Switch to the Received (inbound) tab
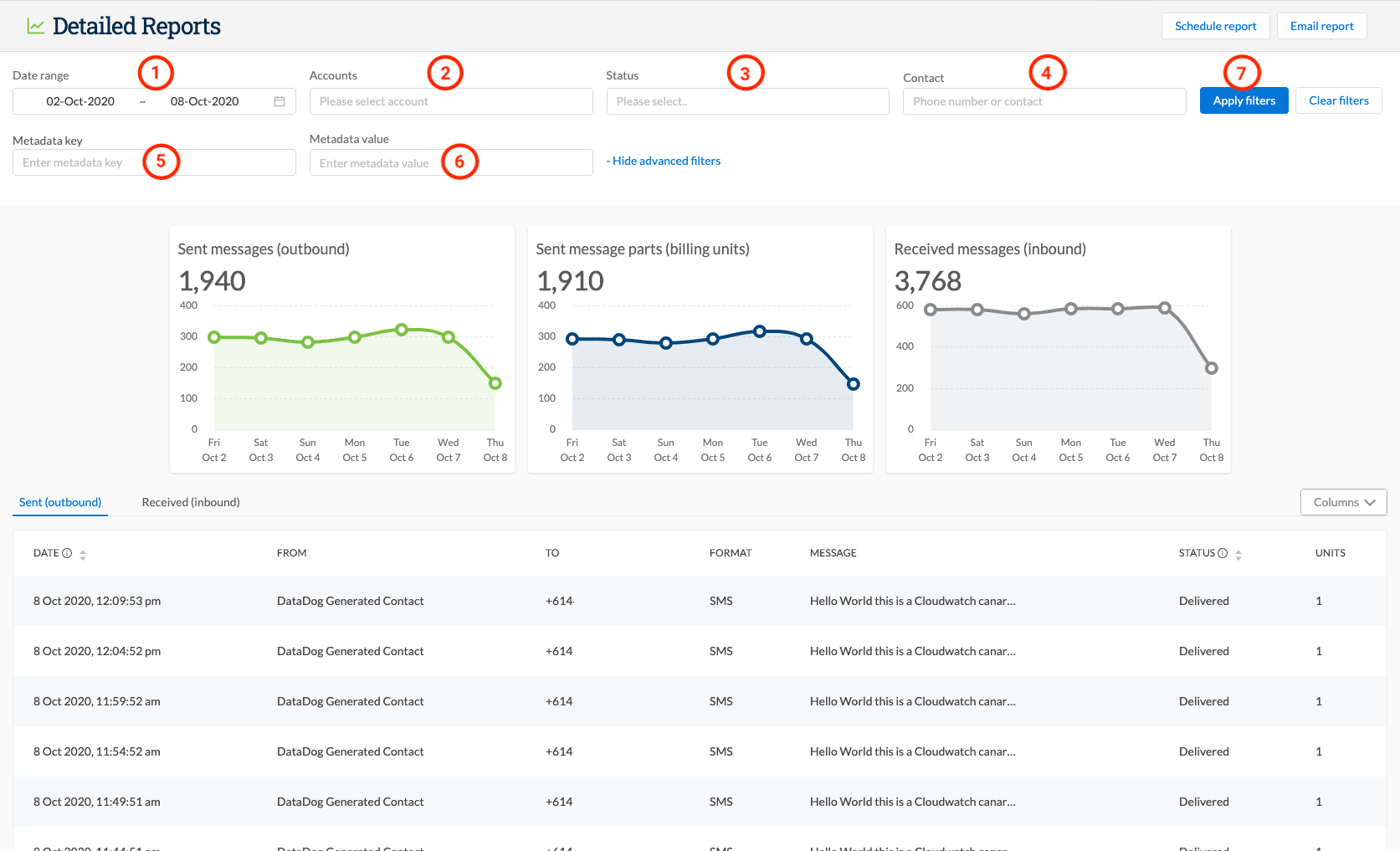The width and height of the screenshot is (1400, 851). (x=190, y=502)
